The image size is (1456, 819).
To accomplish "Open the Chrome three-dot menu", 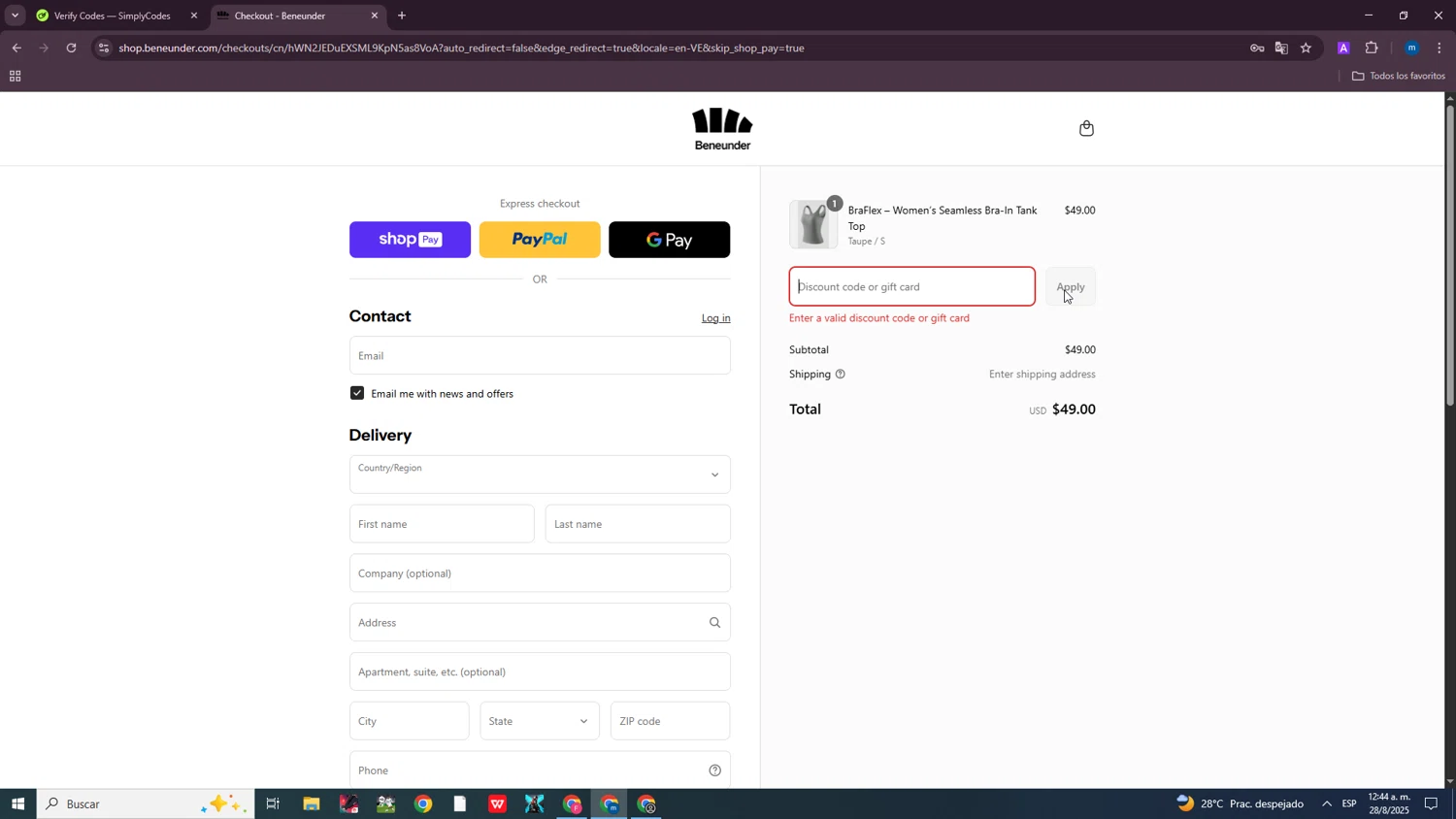I will pyautogui.click(x=1439, y=48).
